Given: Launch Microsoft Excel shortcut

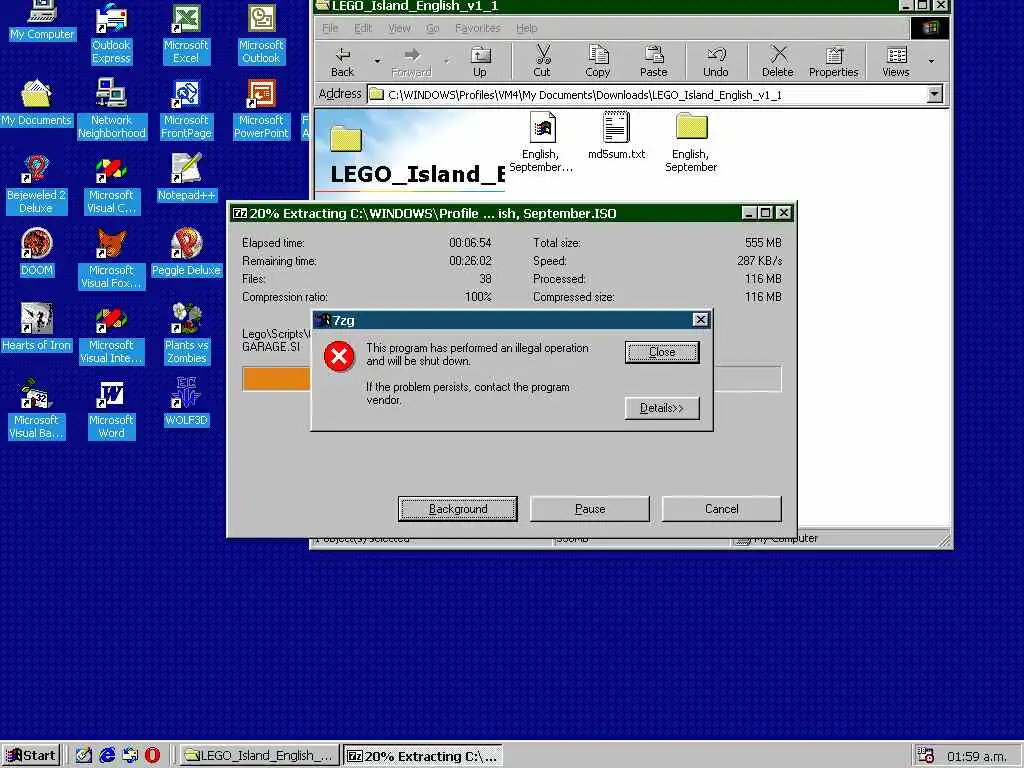Looking at the screenshot, I should (x=186, y=33).
